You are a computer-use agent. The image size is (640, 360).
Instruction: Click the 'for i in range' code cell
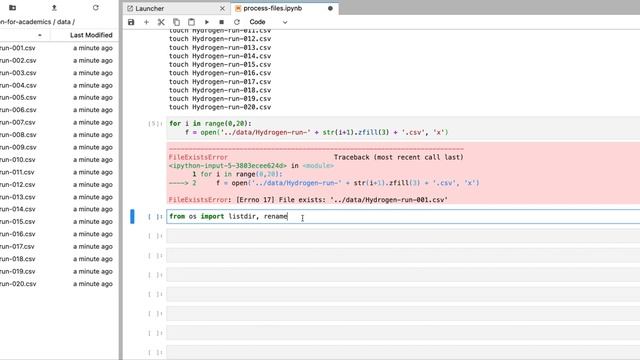click(x=403, y=128)
